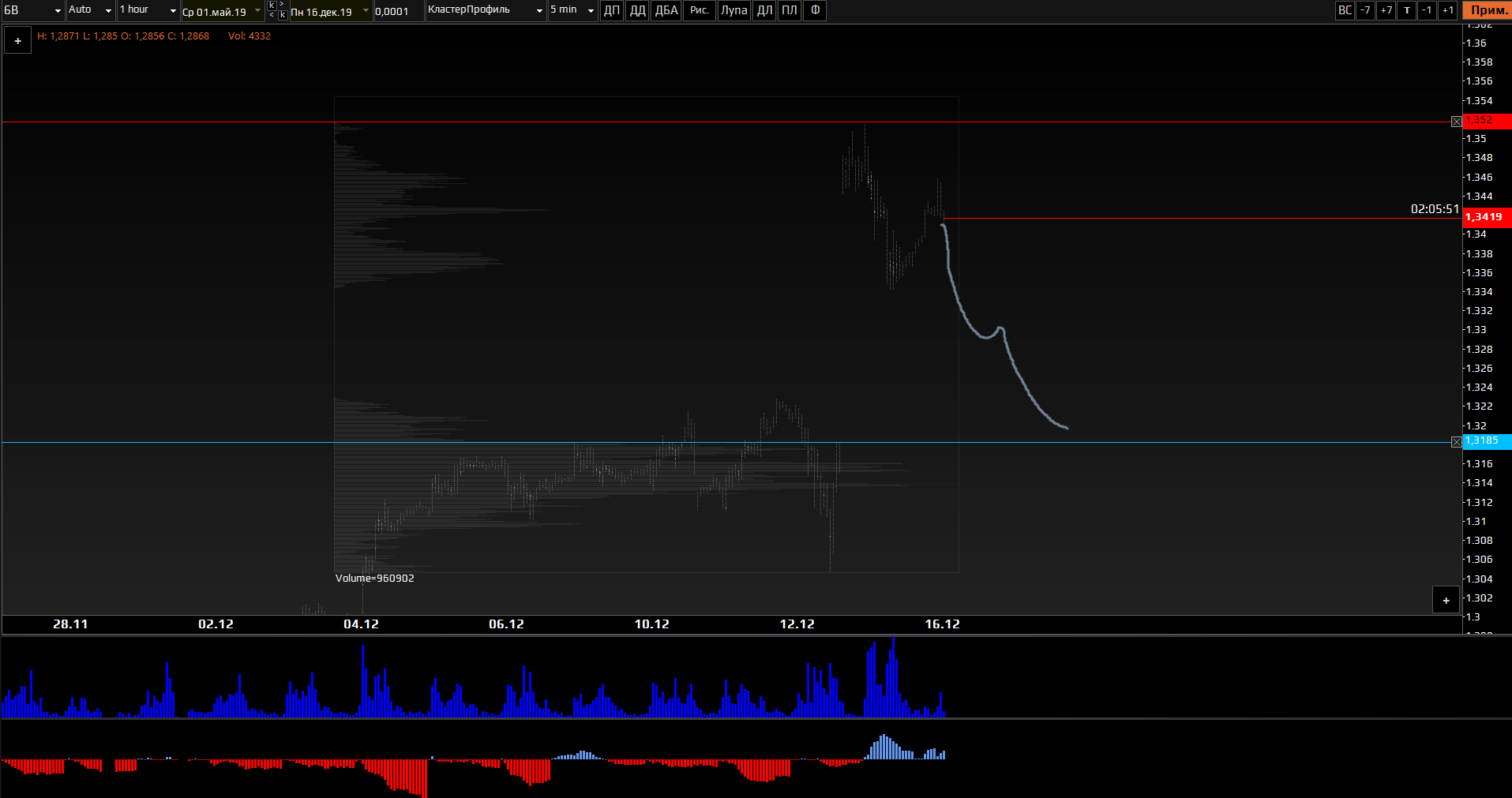The width and height of the screenshot is (1512, 798).
Task: Shift the chart back by -7
Action: (x=1365, y=10)
